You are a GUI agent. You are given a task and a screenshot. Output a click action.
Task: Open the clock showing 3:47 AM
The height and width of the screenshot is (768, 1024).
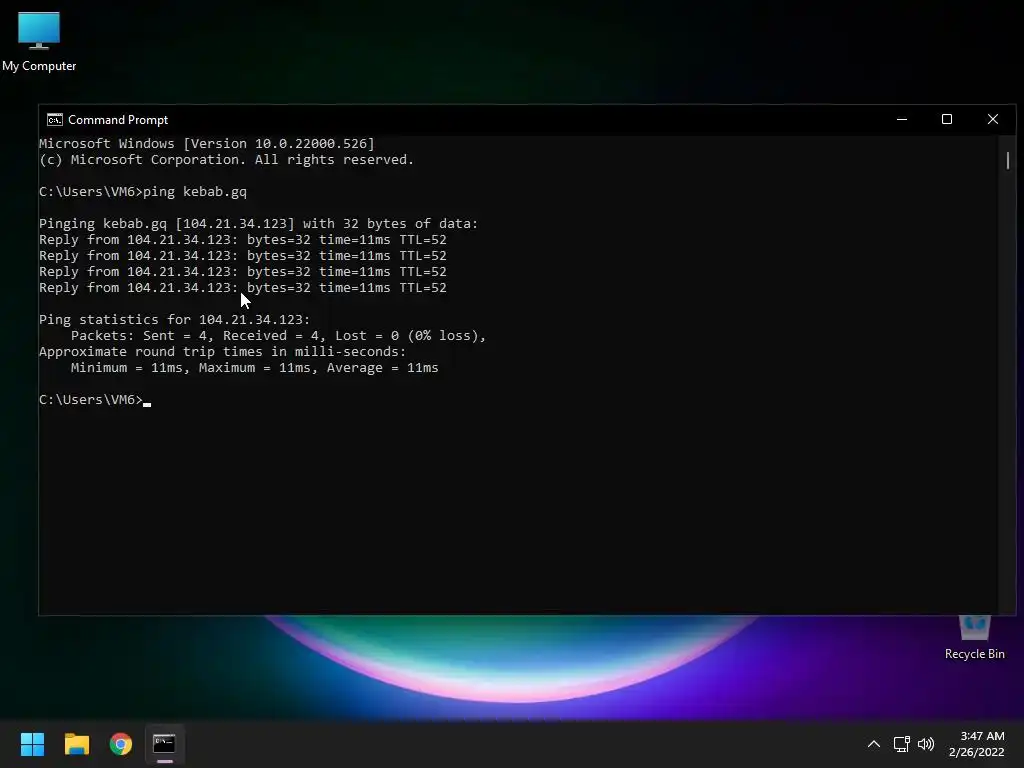pyautogui.click(x=976, y=744)
